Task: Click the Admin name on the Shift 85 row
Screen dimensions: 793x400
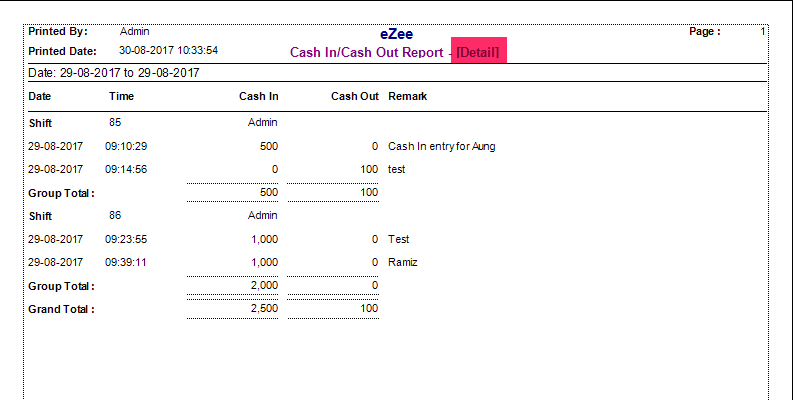Action: point(262,122)
